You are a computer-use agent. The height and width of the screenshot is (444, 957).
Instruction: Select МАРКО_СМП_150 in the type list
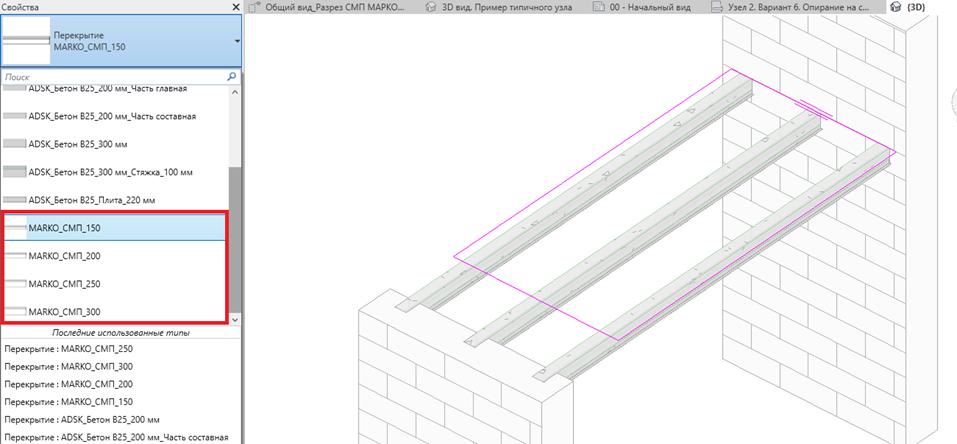(114, 228)
